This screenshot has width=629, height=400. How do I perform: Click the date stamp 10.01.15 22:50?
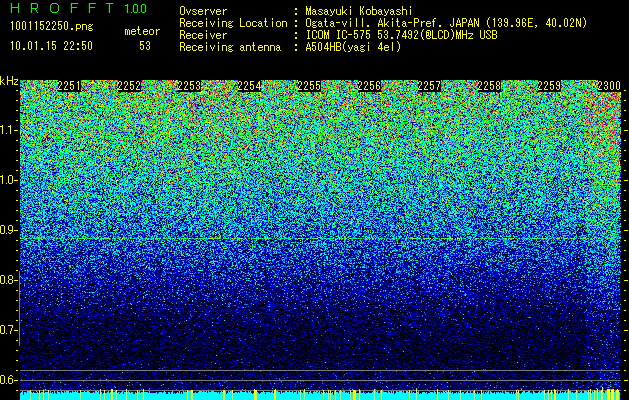click(x=51, y=46)
